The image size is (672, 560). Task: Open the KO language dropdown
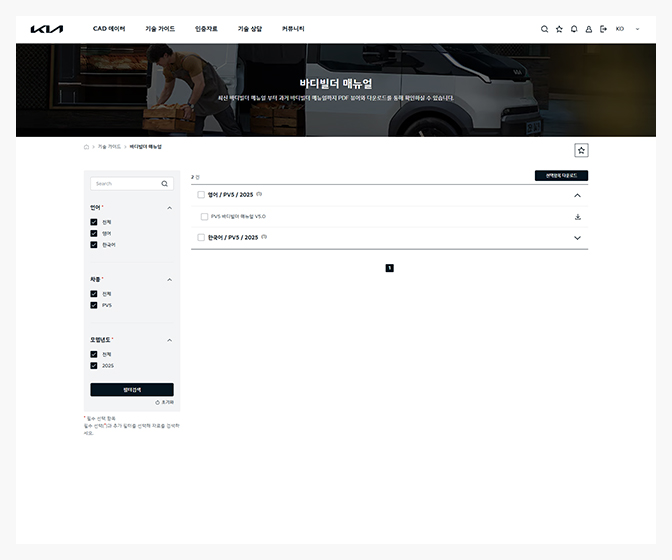tap(627, 29)
